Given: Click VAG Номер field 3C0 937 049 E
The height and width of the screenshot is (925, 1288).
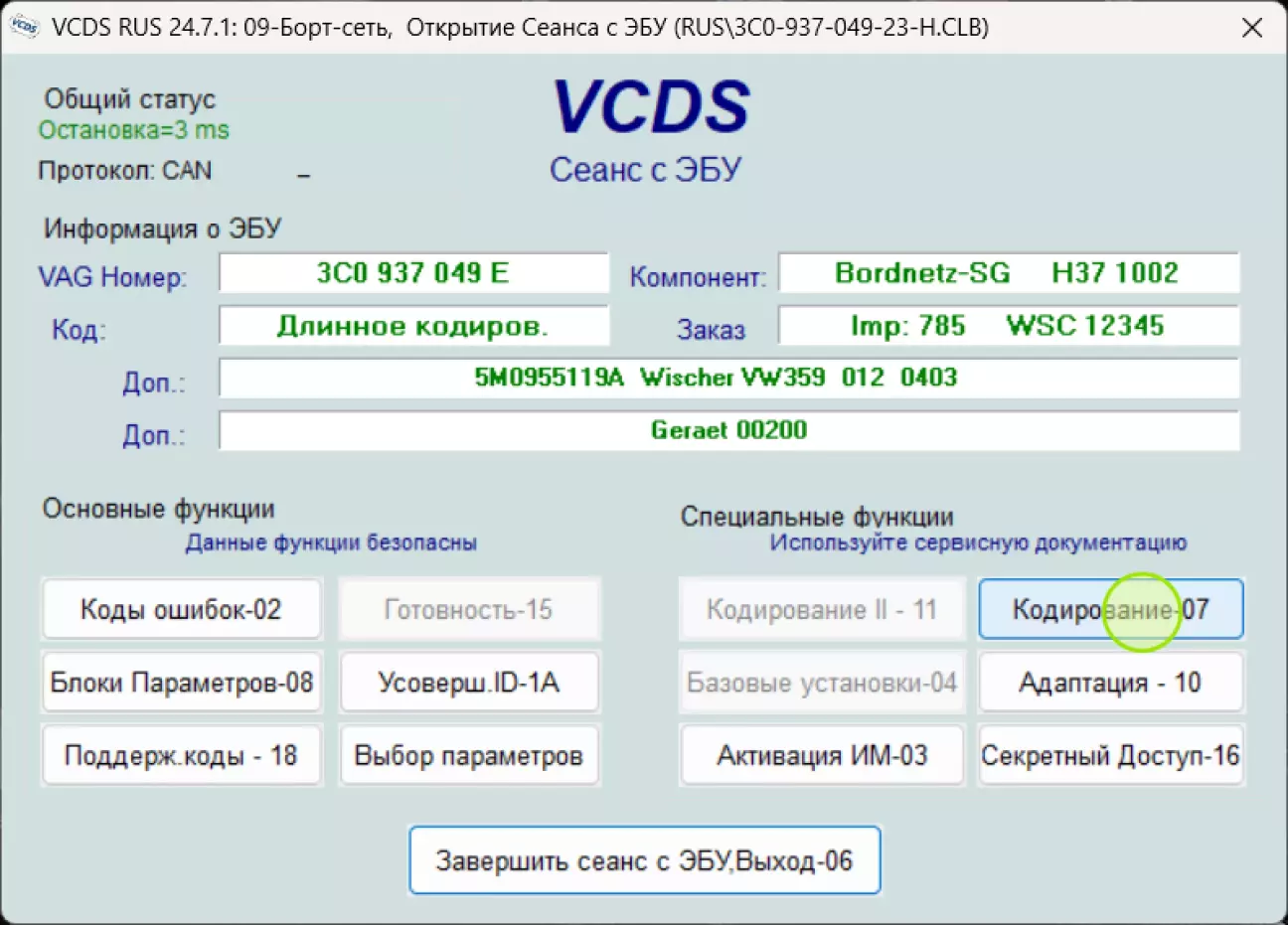Looking at the screenshot, I should [413, 273].
